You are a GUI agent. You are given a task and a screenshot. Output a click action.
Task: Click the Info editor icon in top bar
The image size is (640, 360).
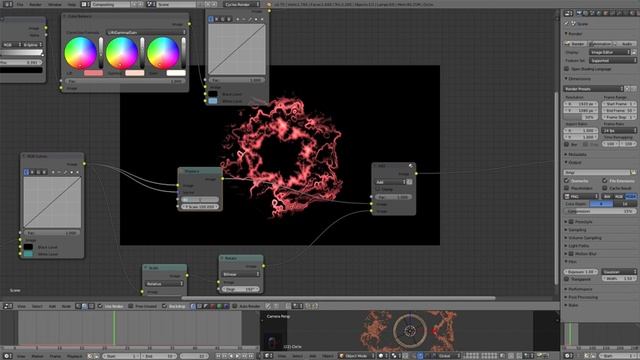[x=7, y=4]
